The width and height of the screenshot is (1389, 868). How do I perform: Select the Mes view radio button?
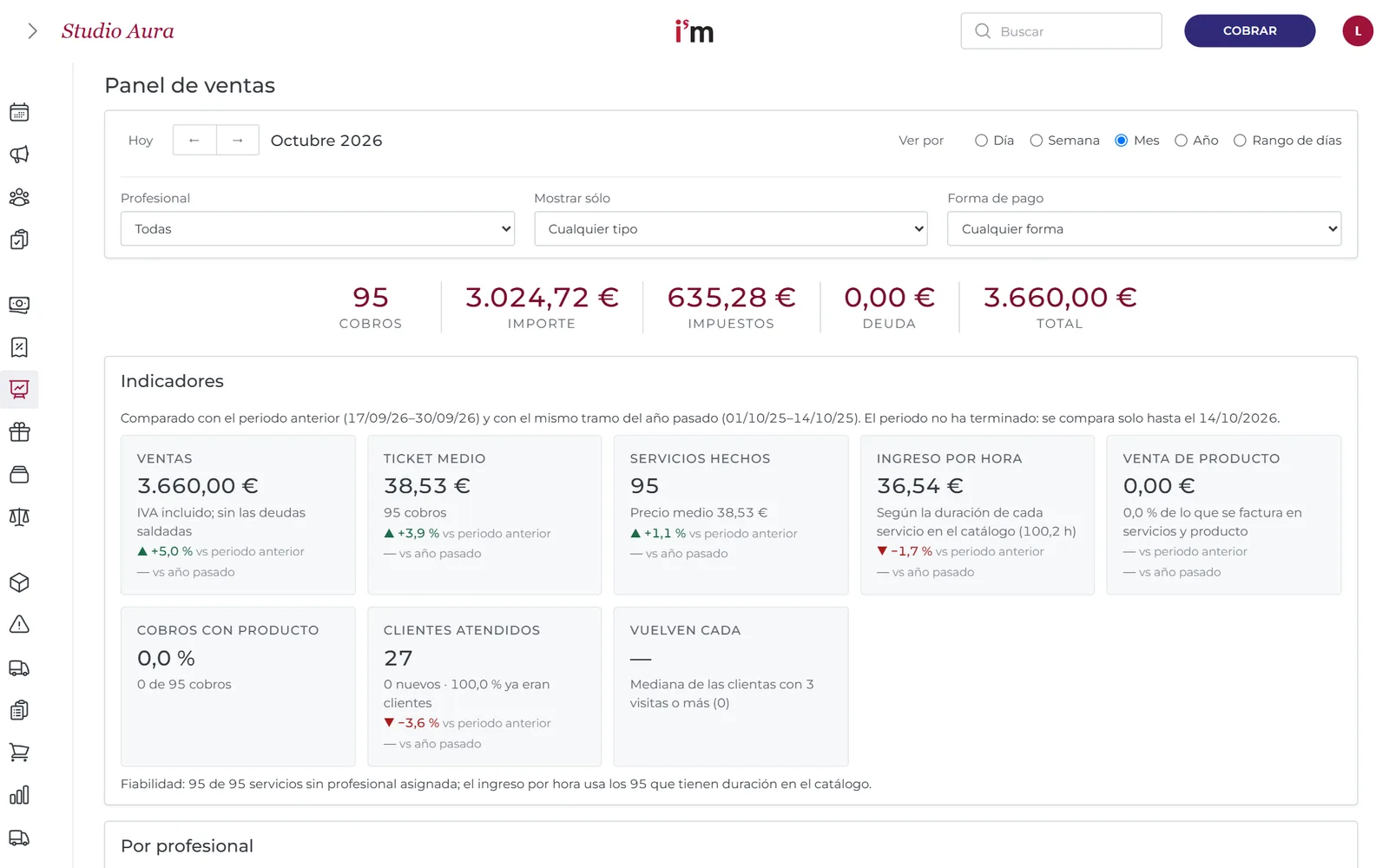(x=1122, y=141)
